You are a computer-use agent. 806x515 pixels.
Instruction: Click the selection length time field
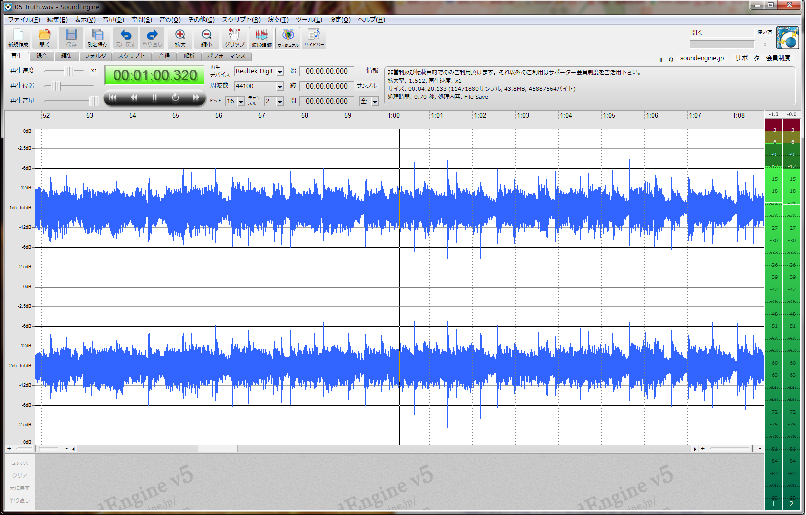[x=326, y=101]
